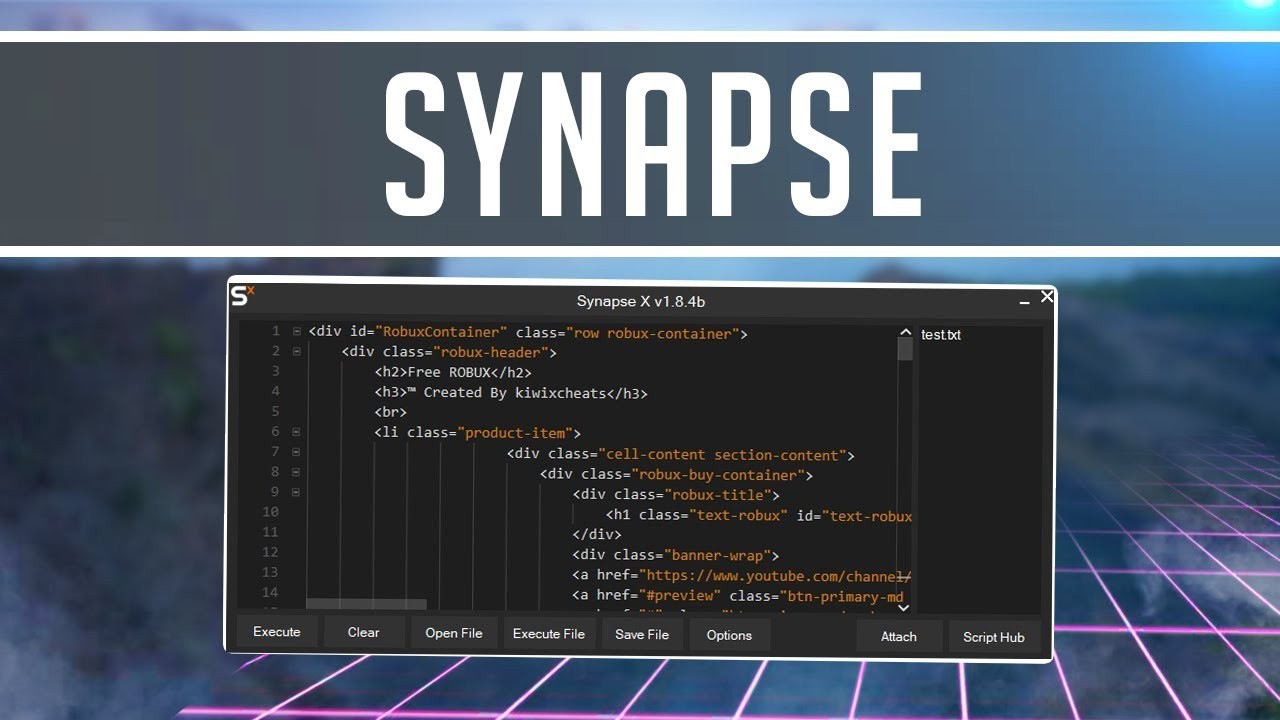This screenshot has height=720, width=1280.
Task: Collapse the product-item fold on line 6
Action: 297,432
